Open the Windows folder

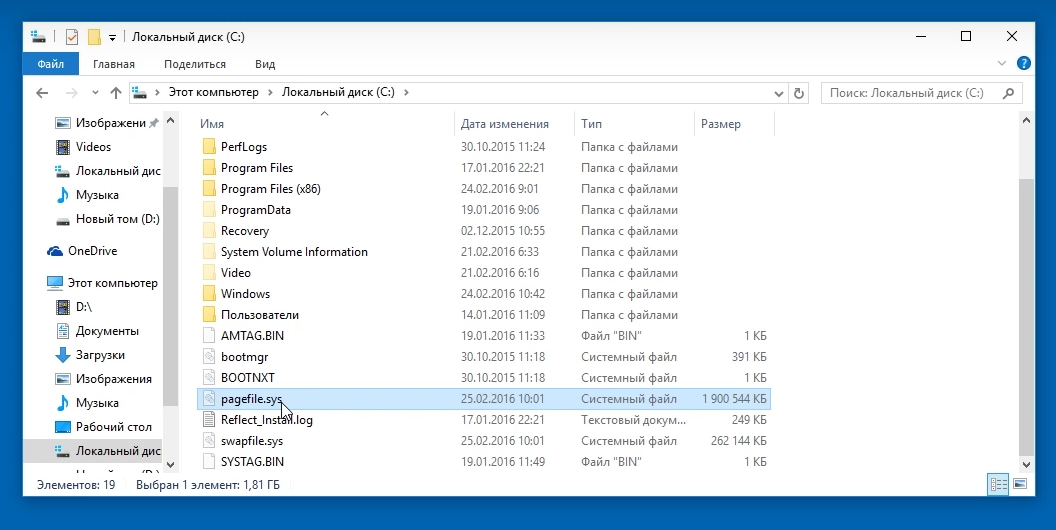click(245, 294)
